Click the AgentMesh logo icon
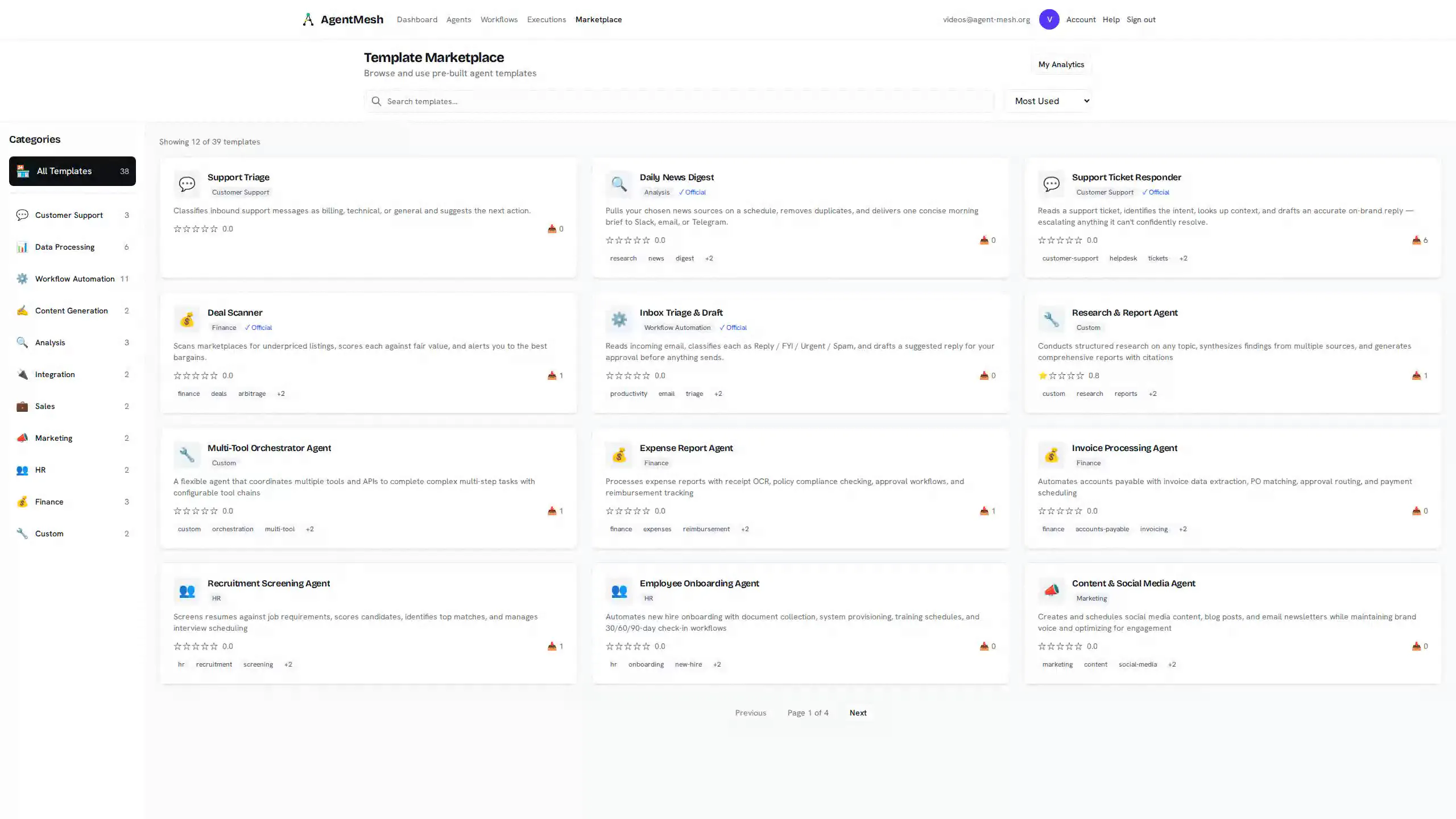The width and height of the screenshot is (1456, 819). pos(308,19)
